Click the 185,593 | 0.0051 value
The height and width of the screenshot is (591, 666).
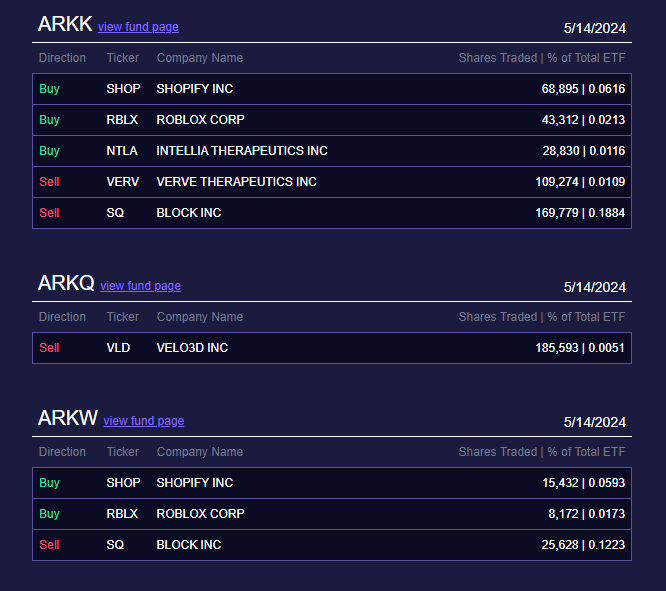point(580,348)
